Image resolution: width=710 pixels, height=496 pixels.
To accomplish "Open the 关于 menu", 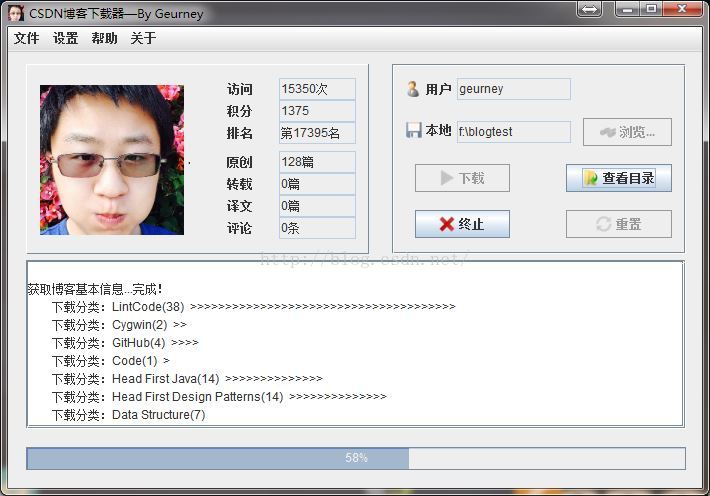I will point(144,38).
